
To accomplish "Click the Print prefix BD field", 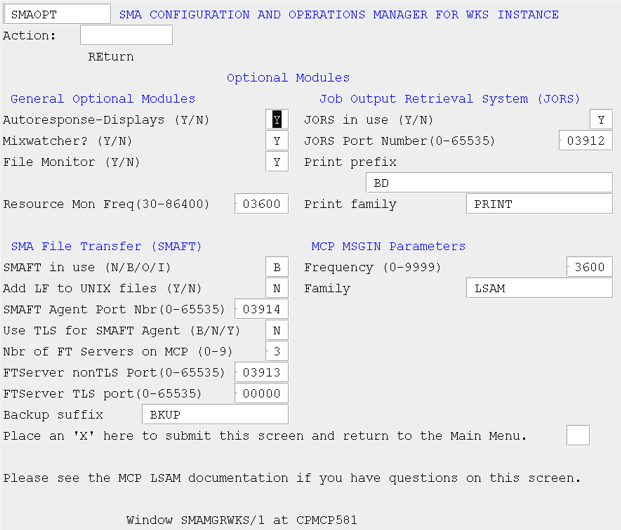I will (489, 183).
